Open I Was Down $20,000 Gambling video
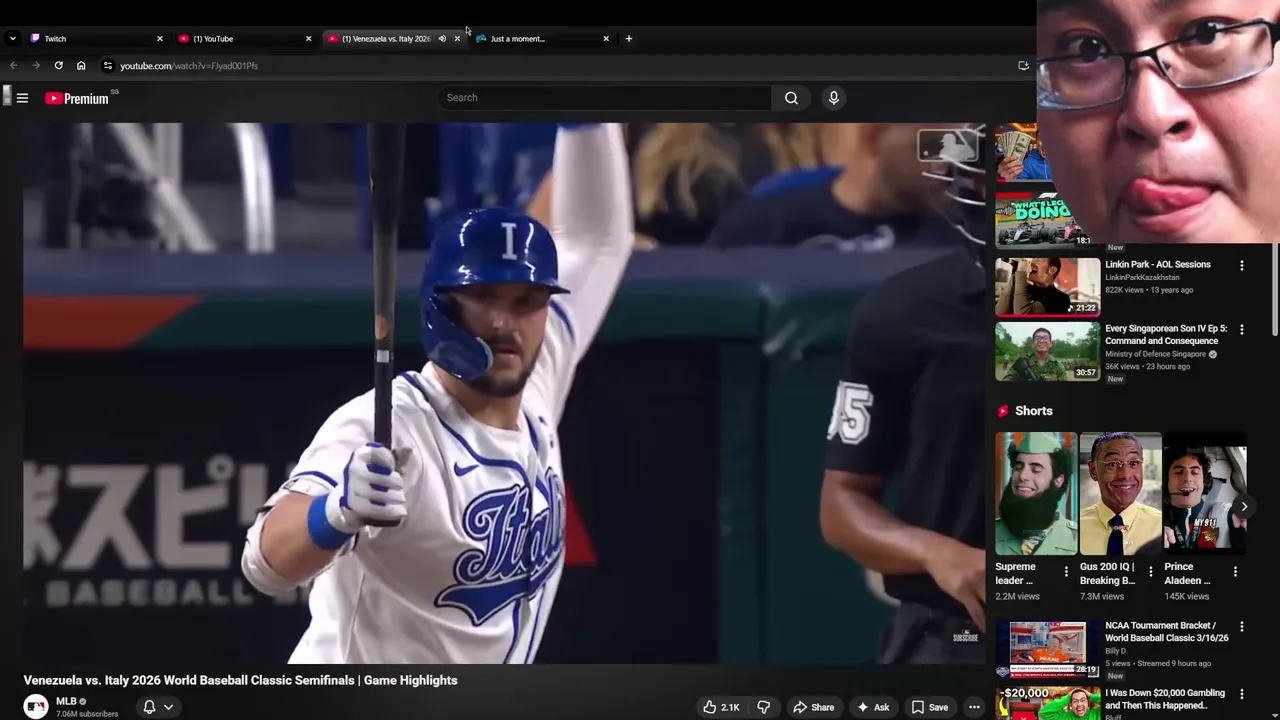 pyautogui.click(x=1164, y=699)
